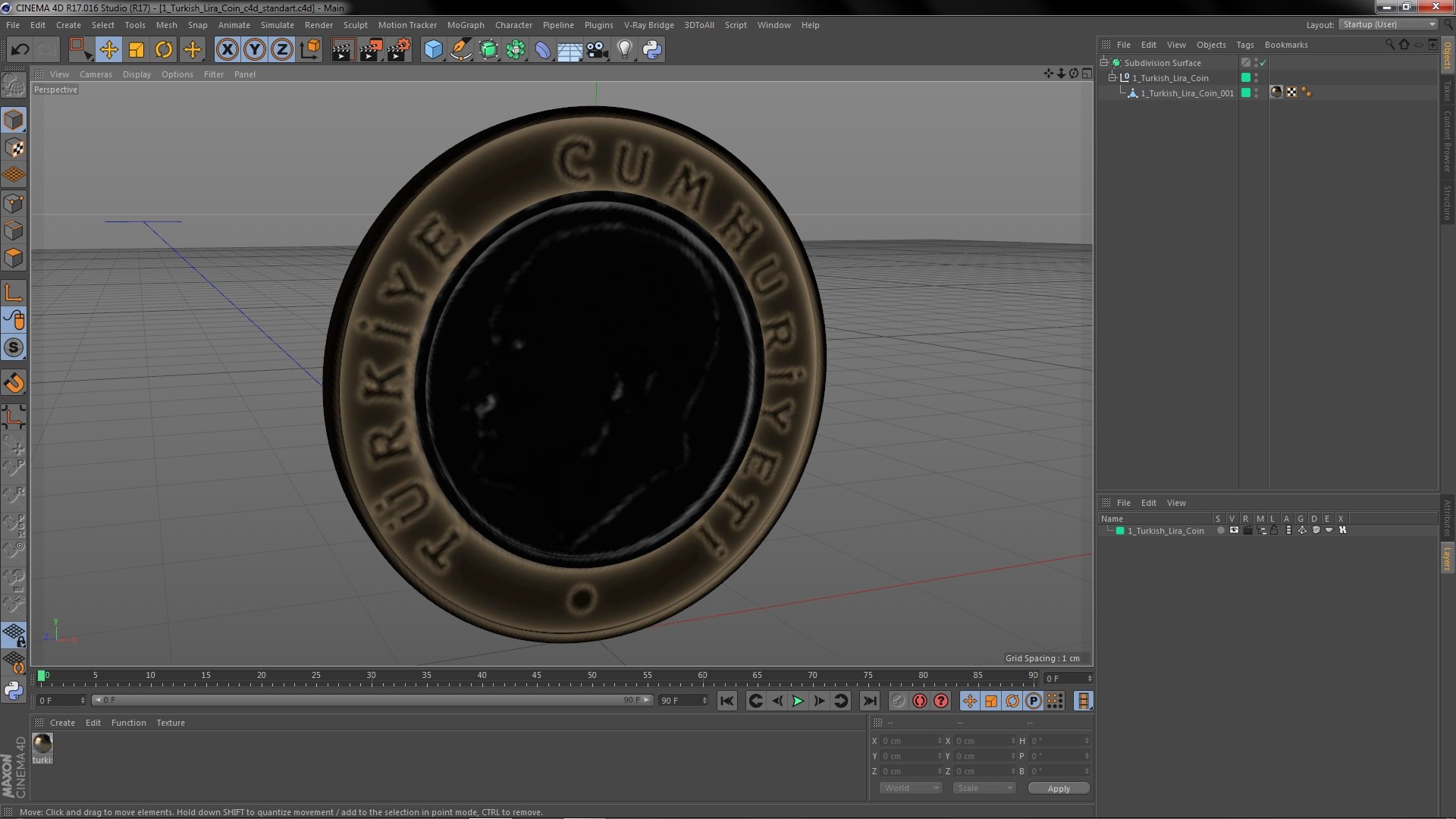The width and height of the screenshot is (1456, 819).
Task: Collapse Subdivision Surface tree item
Action: tap(1104, 63)
